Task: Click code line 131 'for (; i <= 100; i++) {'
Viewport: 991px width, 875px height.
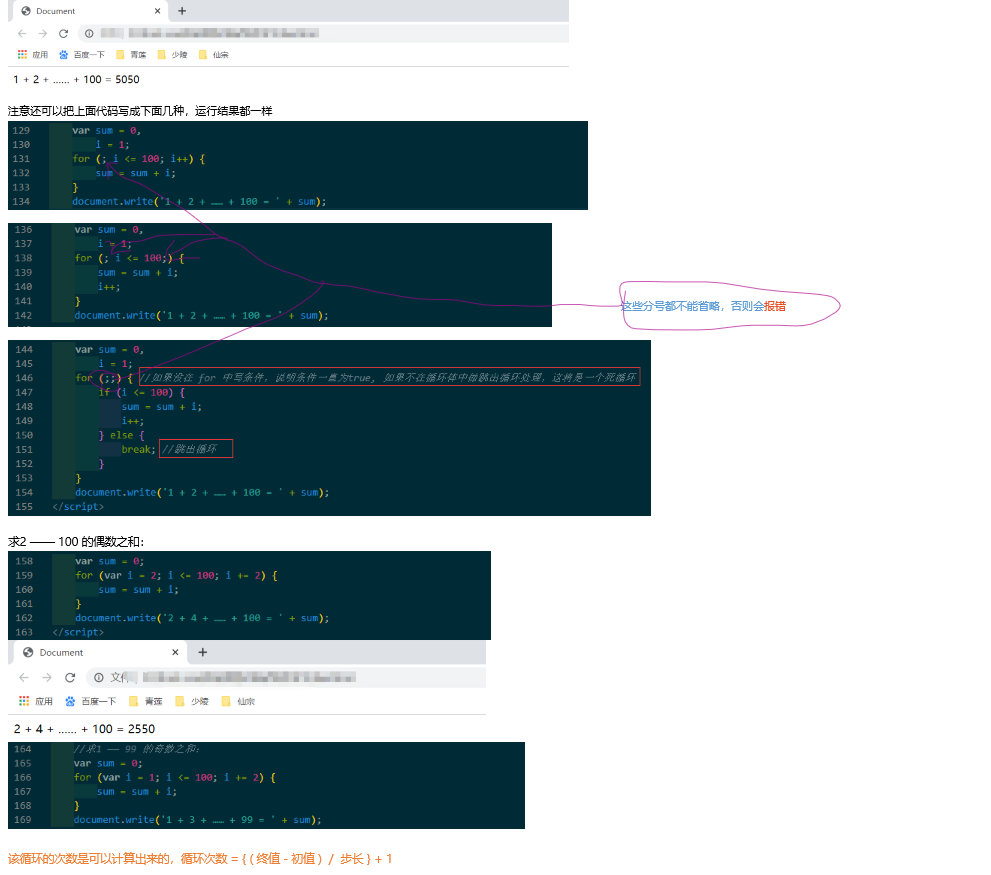Action: pos(138,159)
